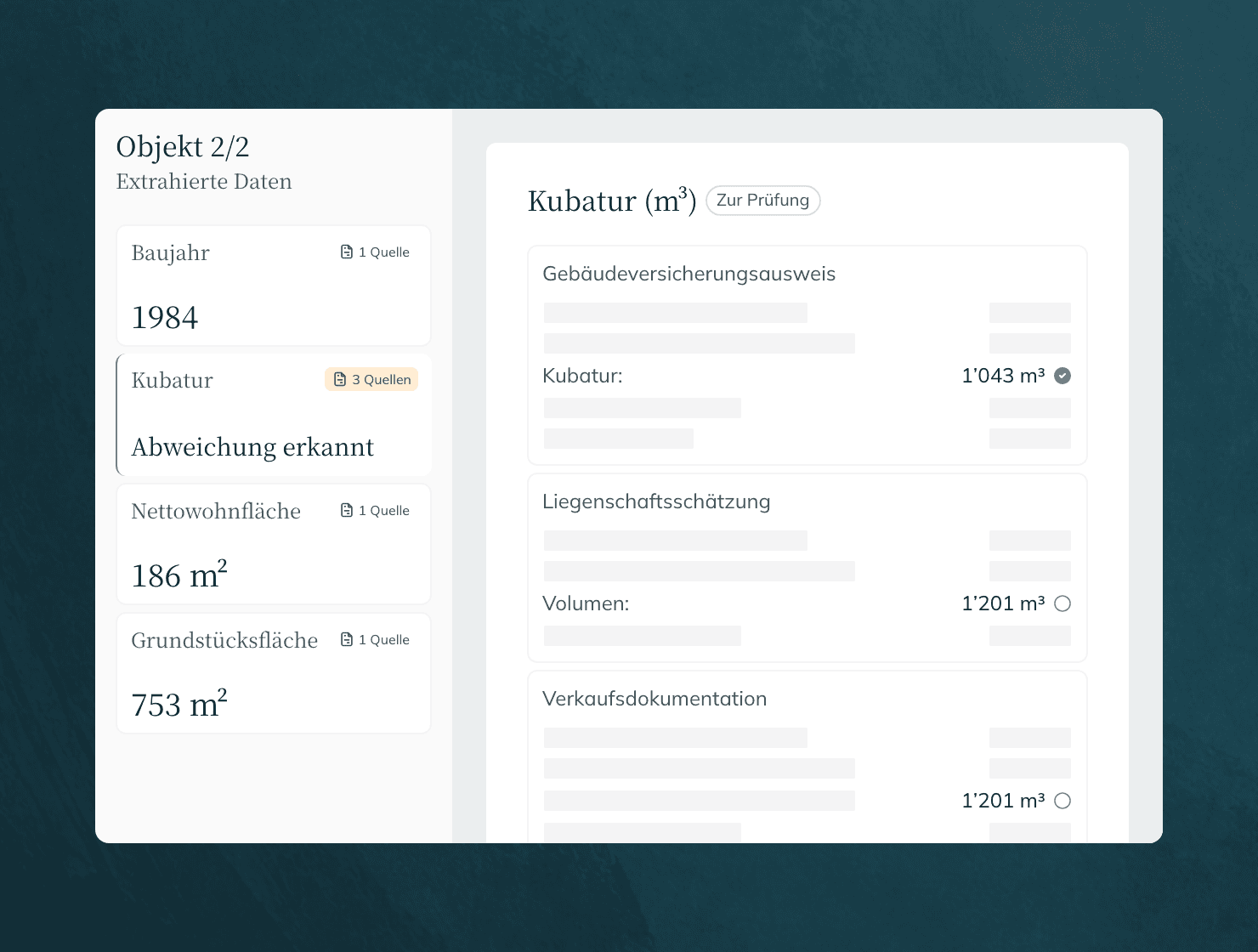Click the 3 Quellen source badge
This screenshot has height=952, width=1258.
[371, 379]
